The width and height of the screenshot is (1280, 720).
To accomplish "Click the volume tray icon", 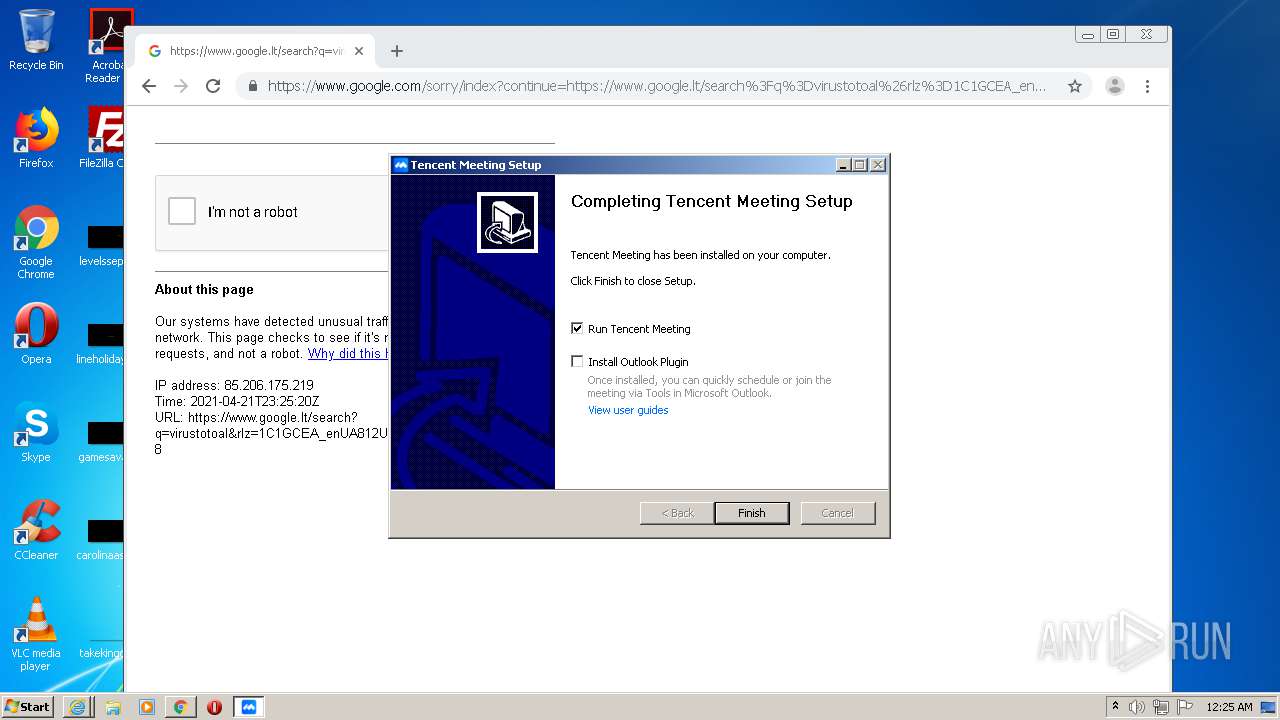I will [x=1137, y=707].
